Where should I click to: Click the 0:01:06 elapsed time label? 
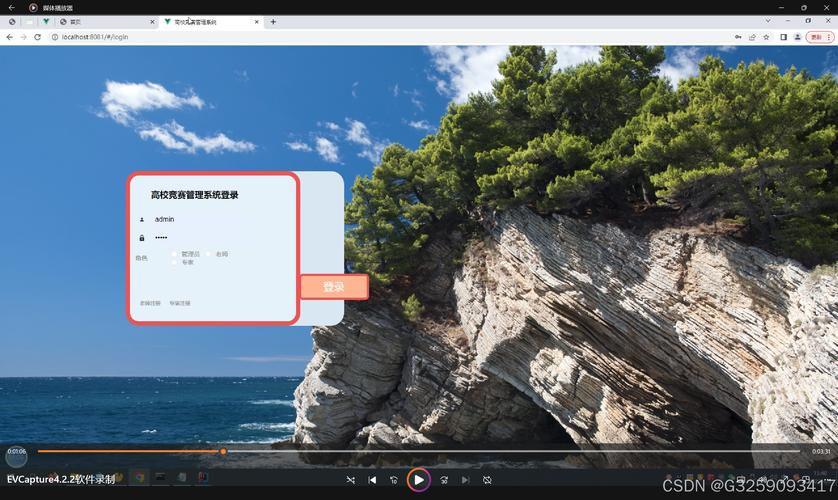(x=17, y=451)
